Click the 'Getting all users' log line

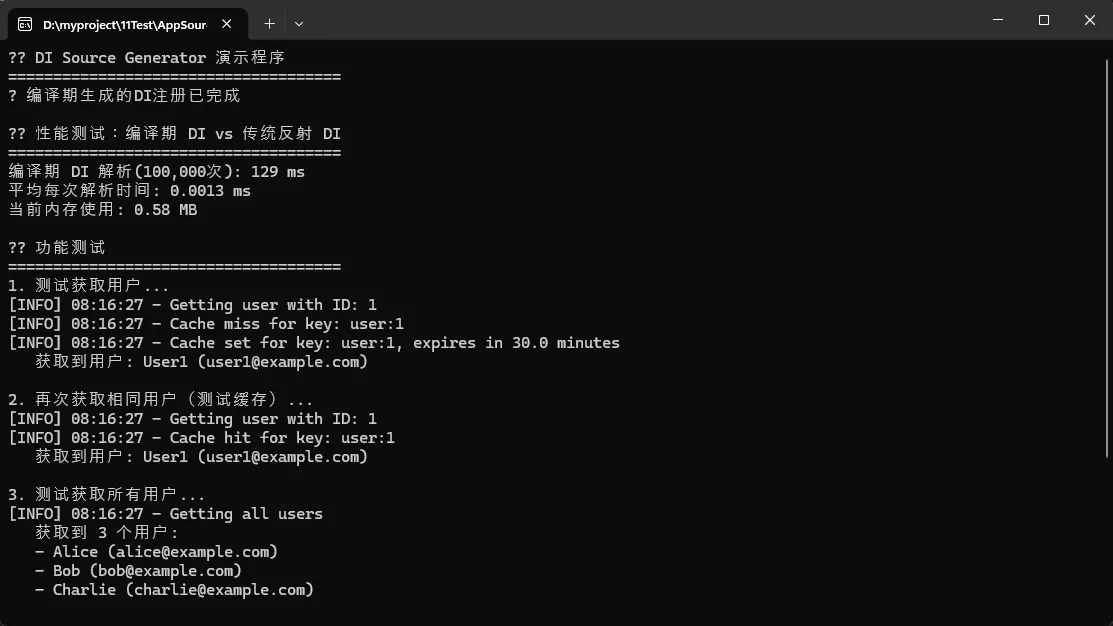click(246, 514)
